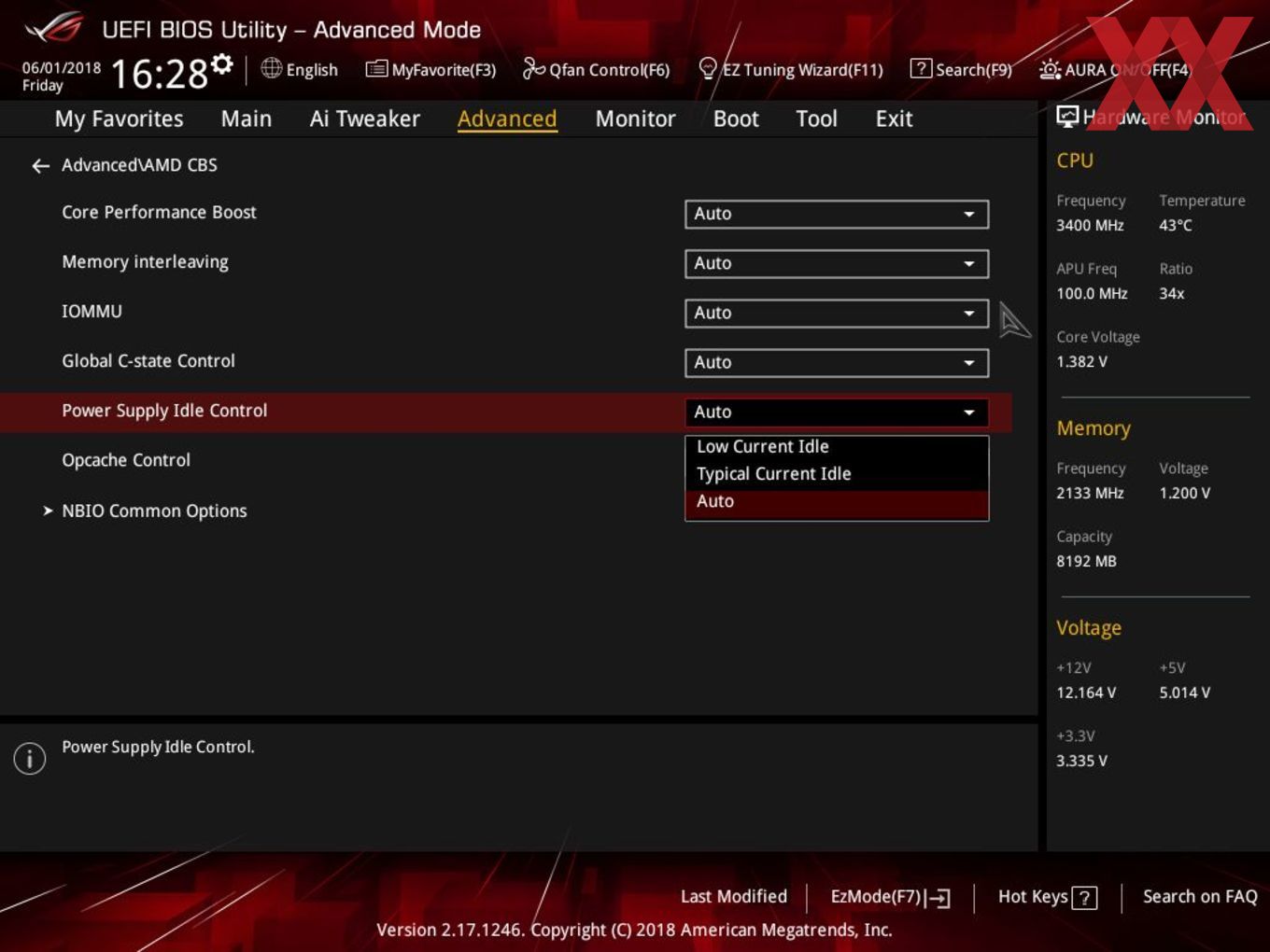The height and width of the screenshot is (952, 1270).
Task: Click the info icon in help panel
Action: point(30,758)
